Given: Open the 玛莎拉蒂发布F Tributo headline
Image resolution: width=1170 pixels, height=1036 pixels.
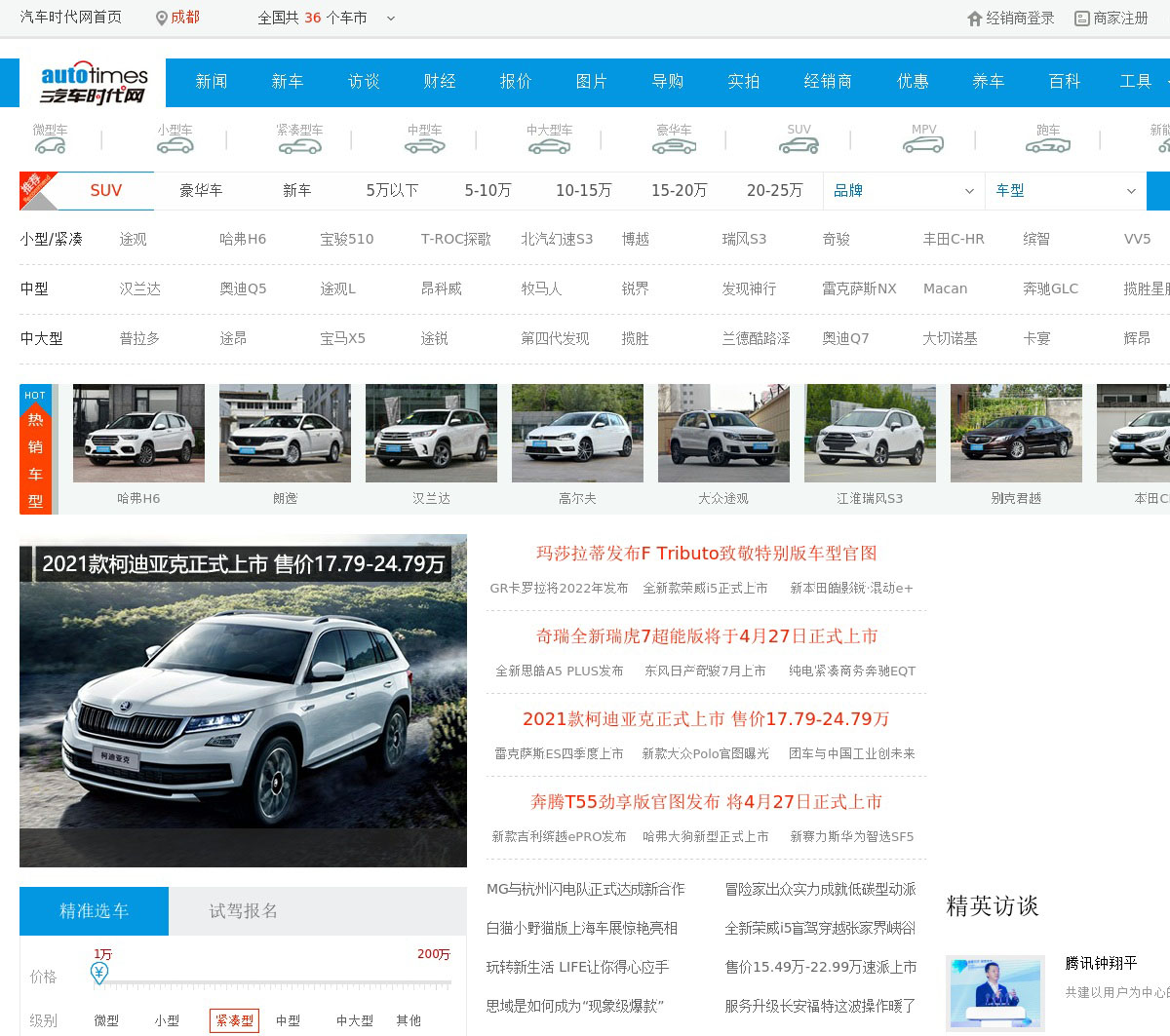Looking at the screenshot, I should pos(706,554).
